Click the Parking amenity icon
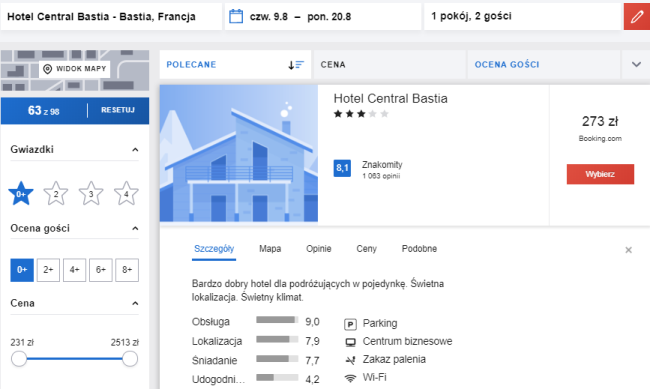Image resolution: width=650 pixels, height=389 pixels. coord(350,324)
